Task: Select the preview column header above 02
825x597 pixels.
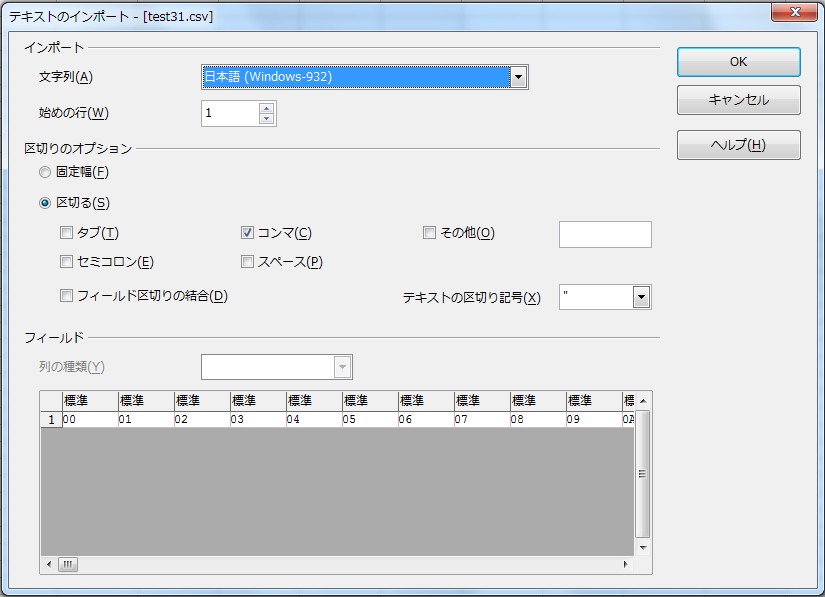Action: click(202, 401)
